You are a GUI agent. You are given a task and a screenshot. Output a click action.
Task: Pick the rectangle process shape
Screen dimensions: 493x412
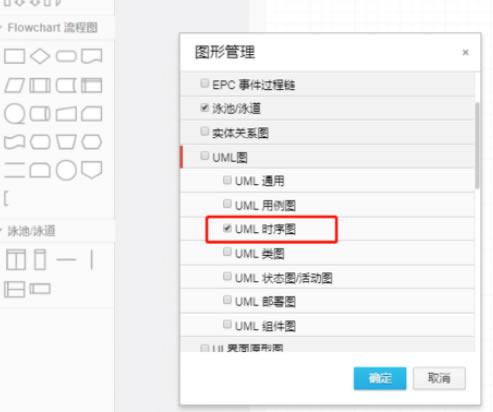coord(14,56)
